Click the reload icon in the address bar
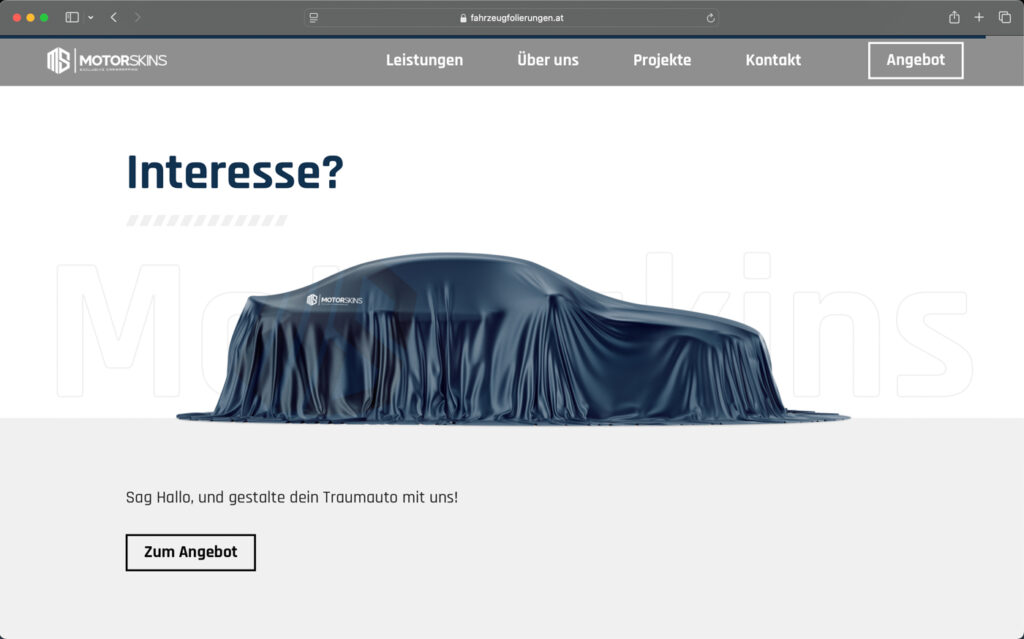The width and height of the screenshot is (1024, 639). 710,16
